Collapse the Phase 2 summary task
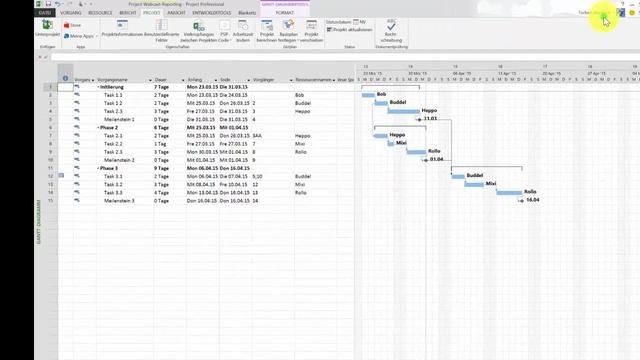 [x=98, y=128]
